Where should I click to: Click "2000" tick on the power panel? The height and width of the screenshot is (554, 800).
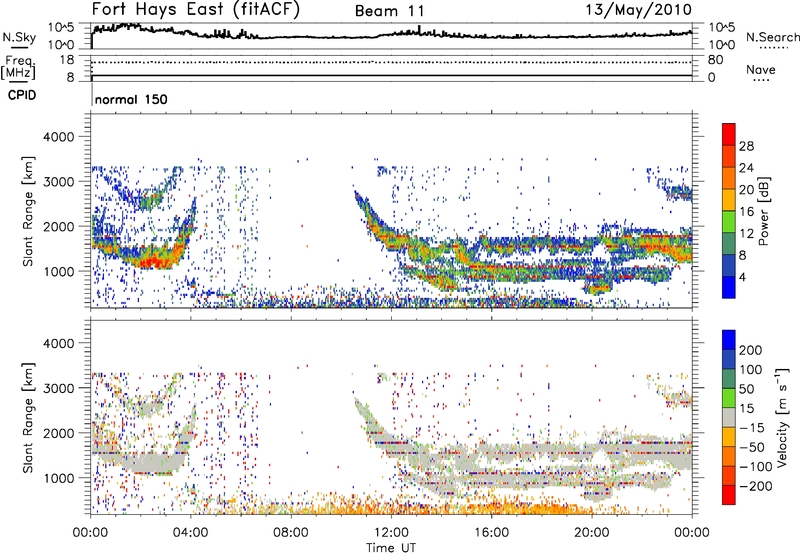58,226
